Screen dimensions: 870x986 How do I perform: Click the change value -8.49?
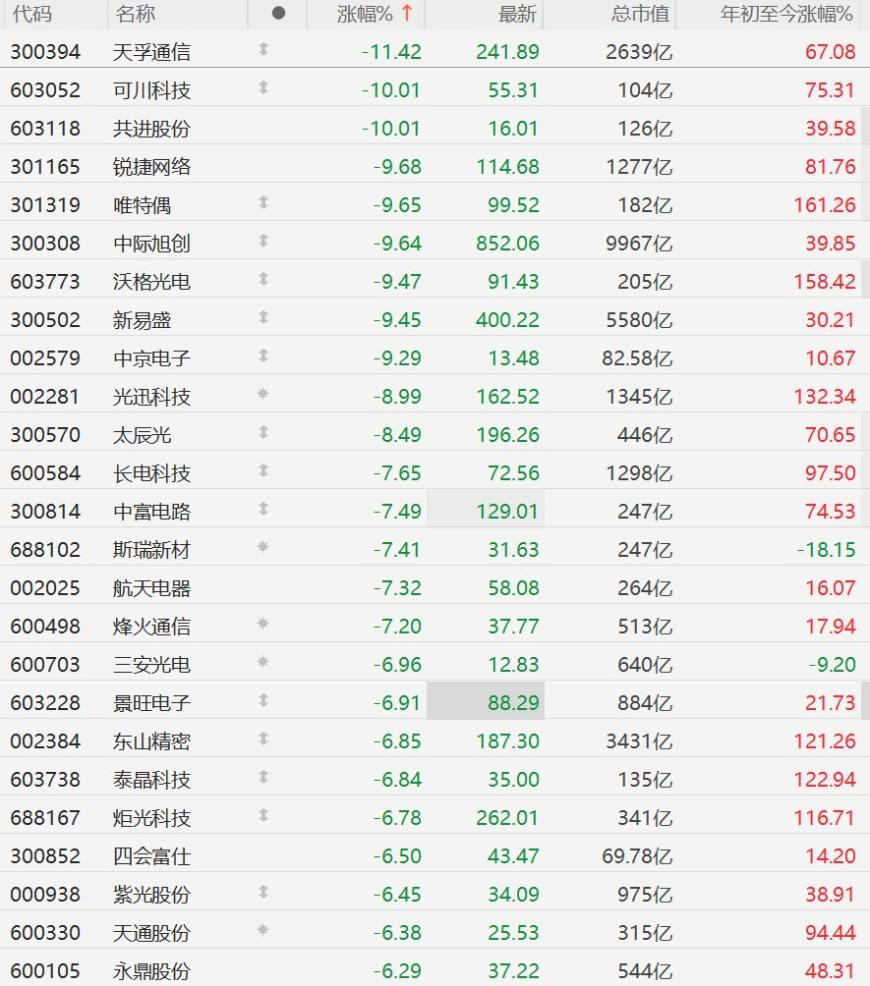[x=397, y=435]
